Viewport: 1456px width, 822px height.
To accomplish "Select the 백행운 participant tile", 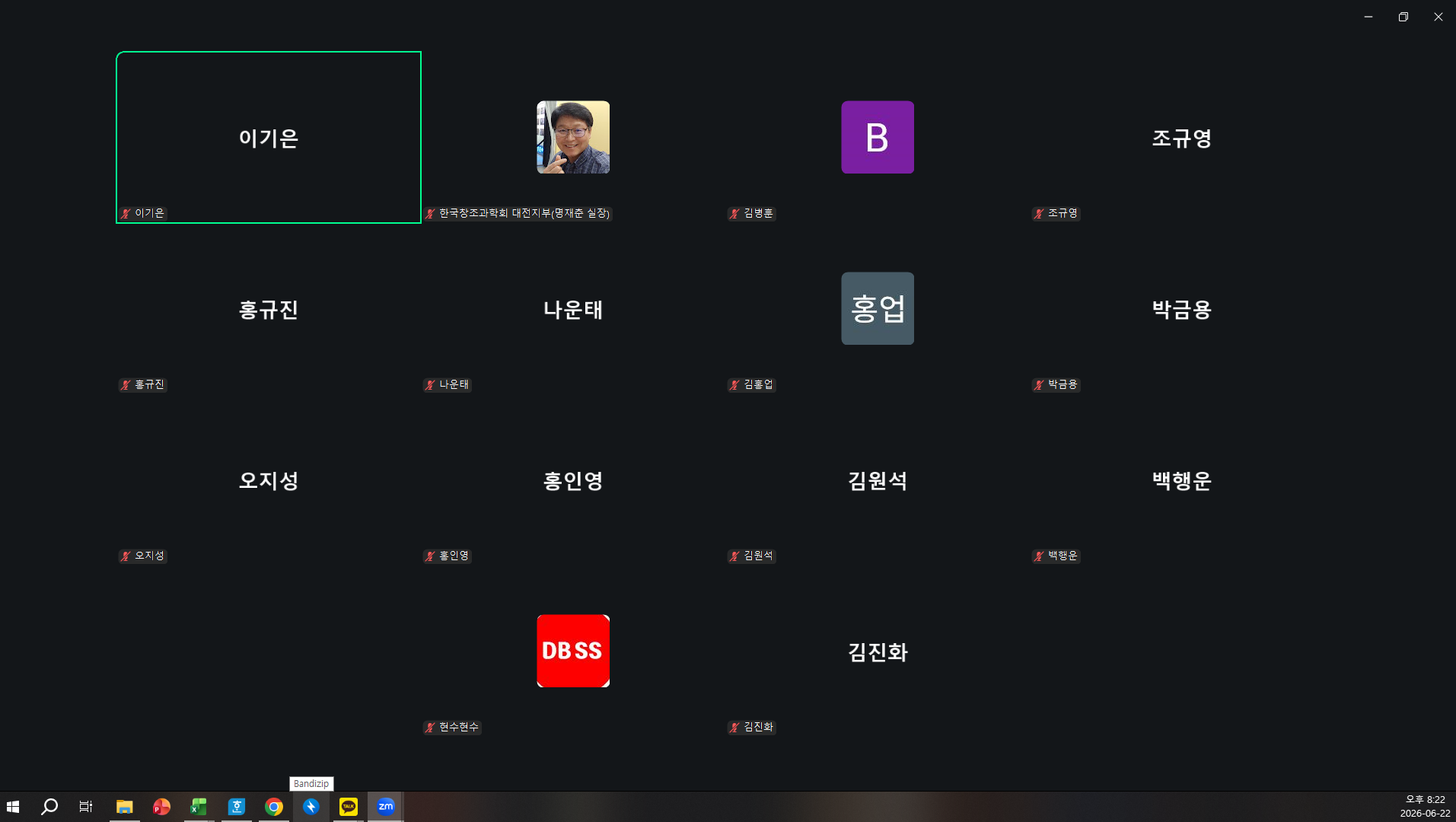I will tap(1182, 480).
